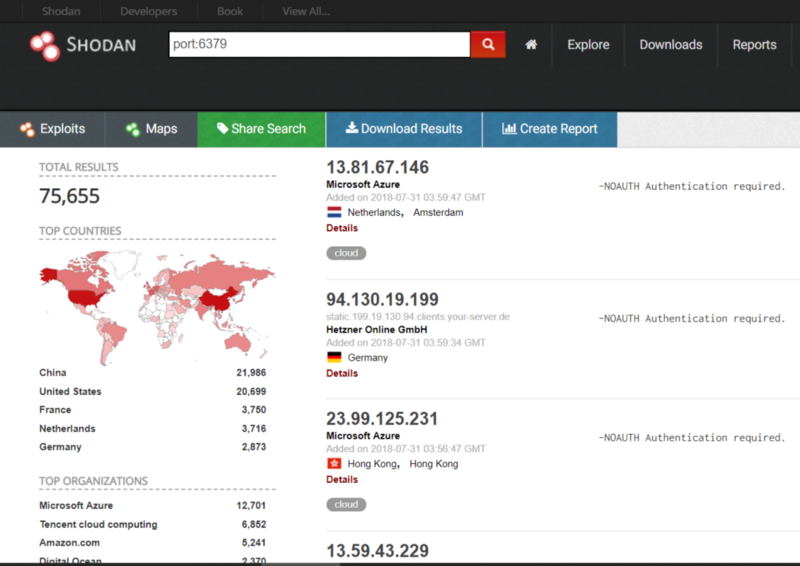Open the 94.130.19.199 result
This screenshot has width=800, height=566.
[383, 300]
